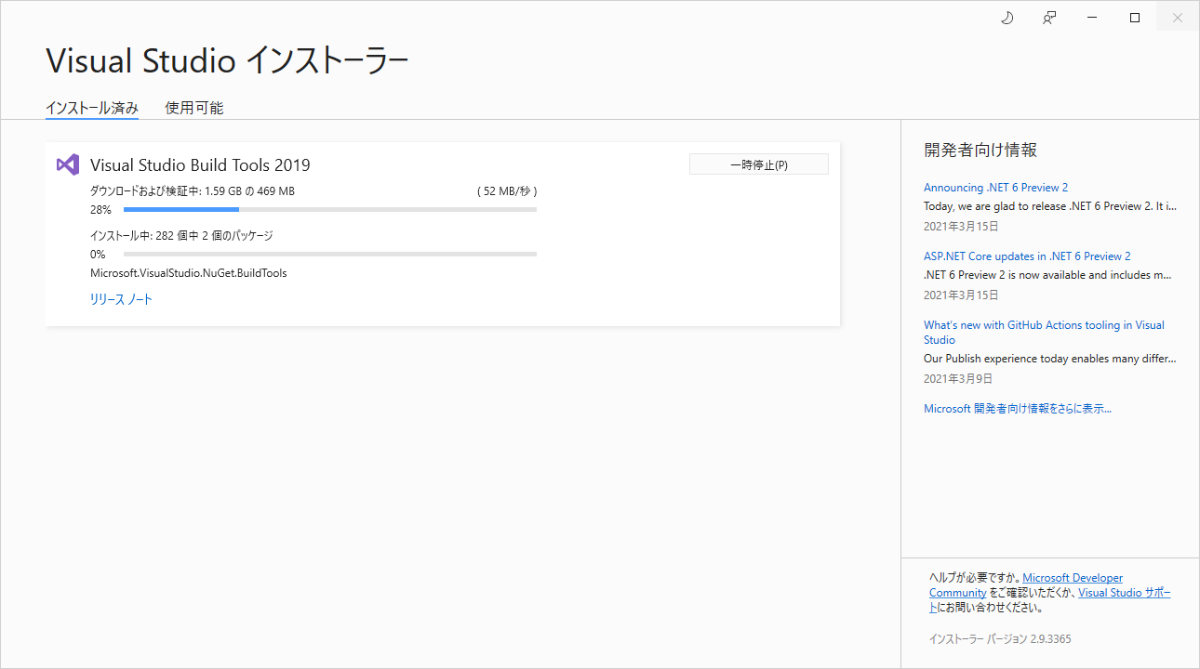Click the インストーラー バージョン 2.9.3365 text
The image size is (1200, 669).
1000,638
